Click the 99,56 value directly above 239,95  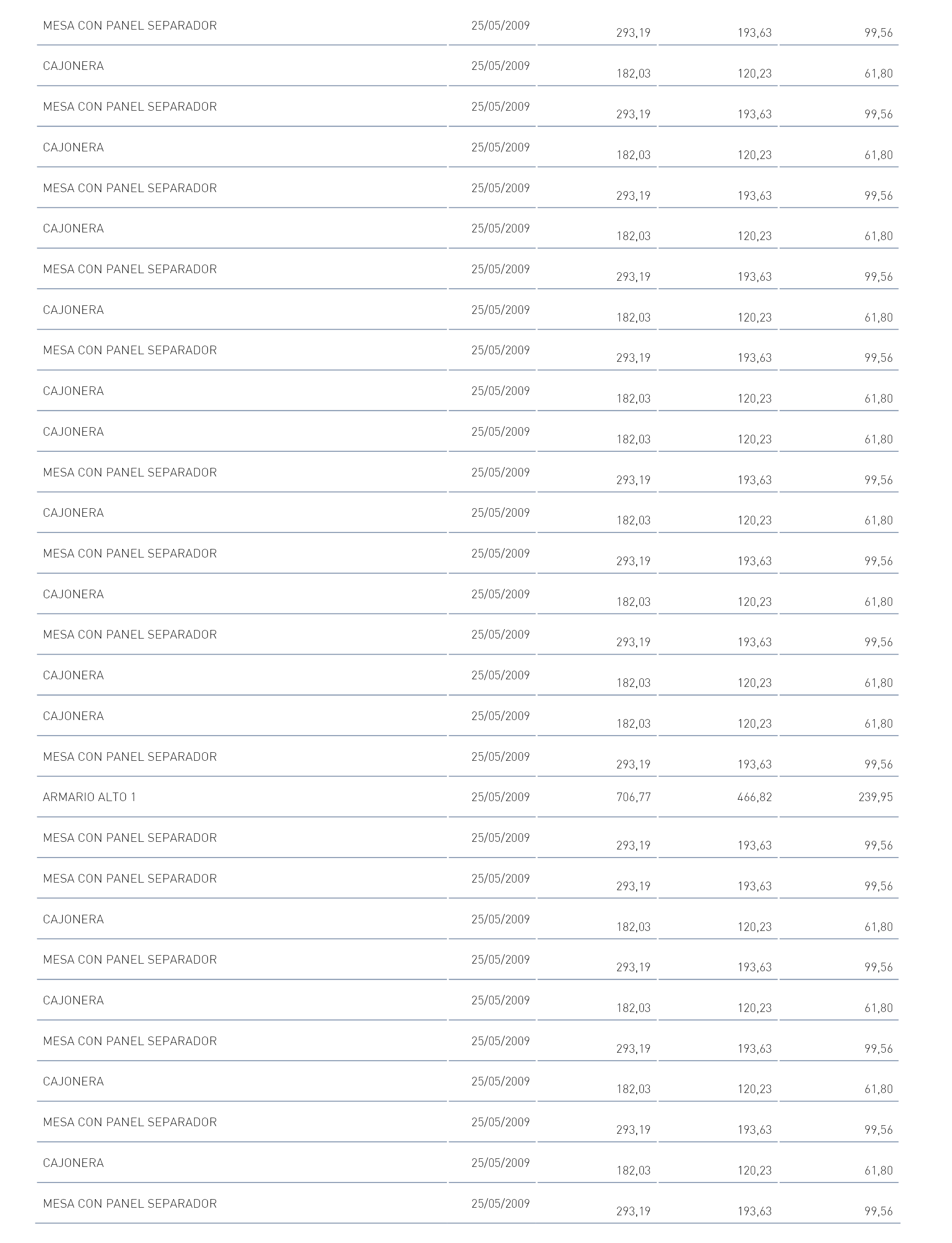[878, 764]
